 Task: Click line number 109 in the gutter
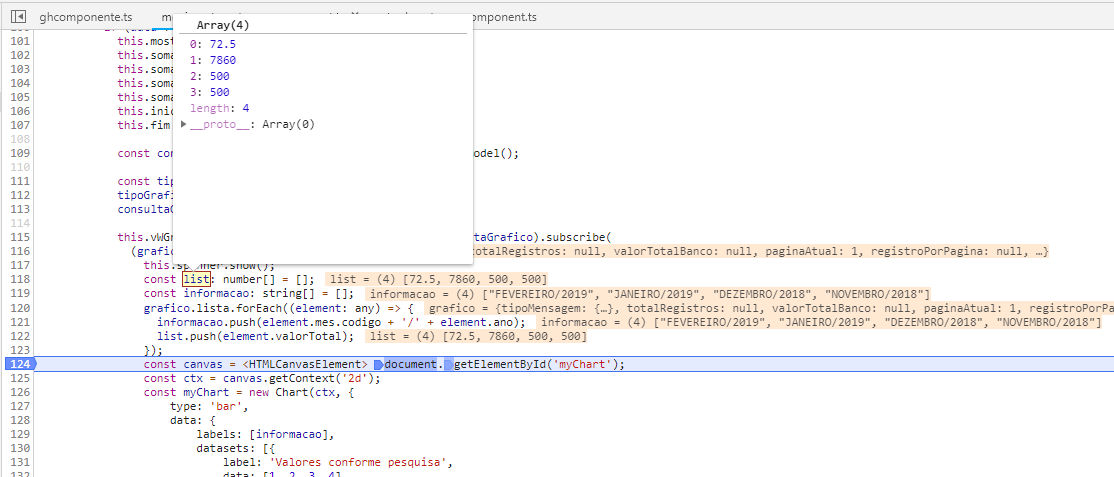(21, 154)
